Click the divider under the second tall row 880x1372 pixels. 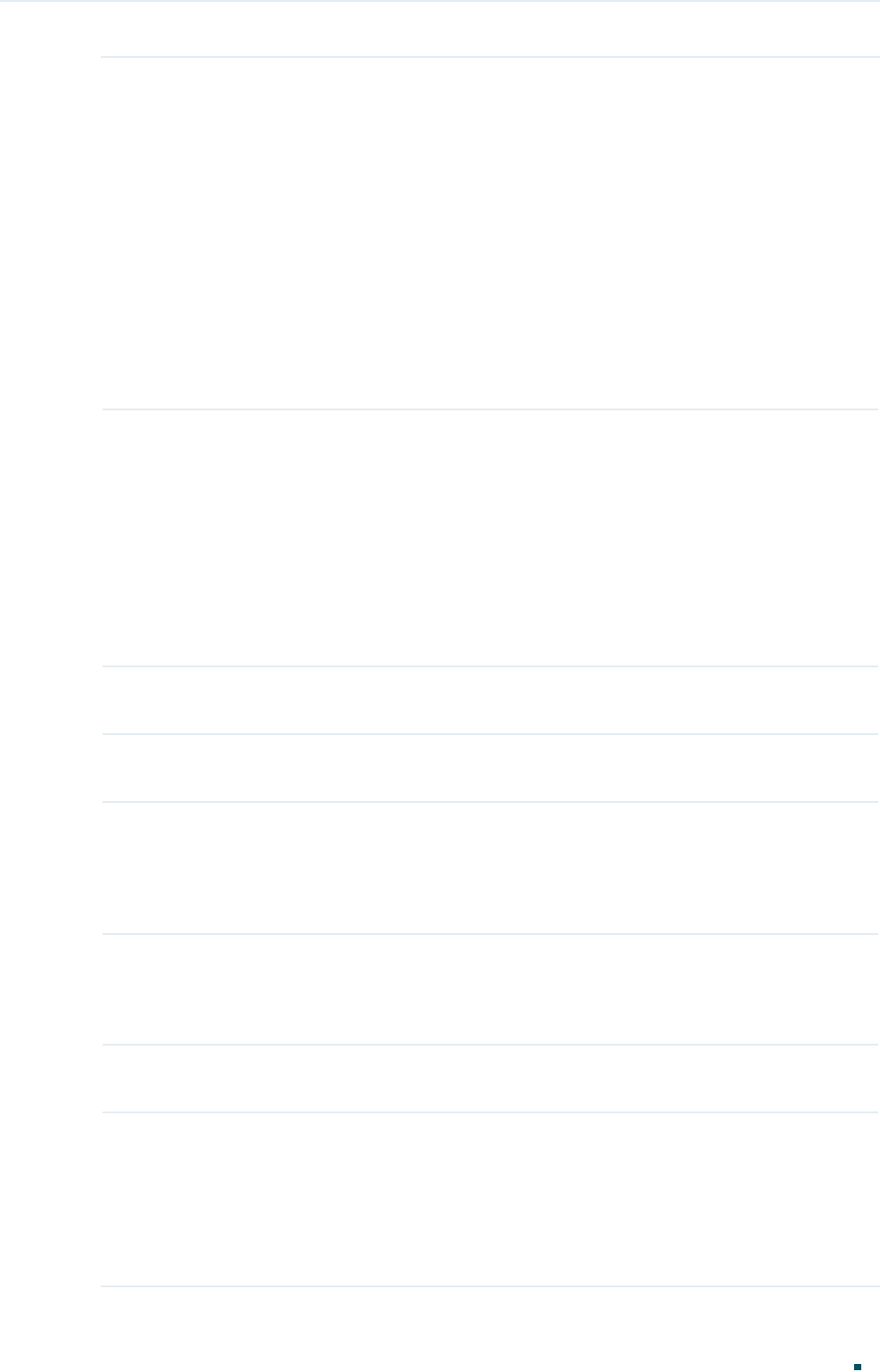pyautogui.click(x=490, y=666)
